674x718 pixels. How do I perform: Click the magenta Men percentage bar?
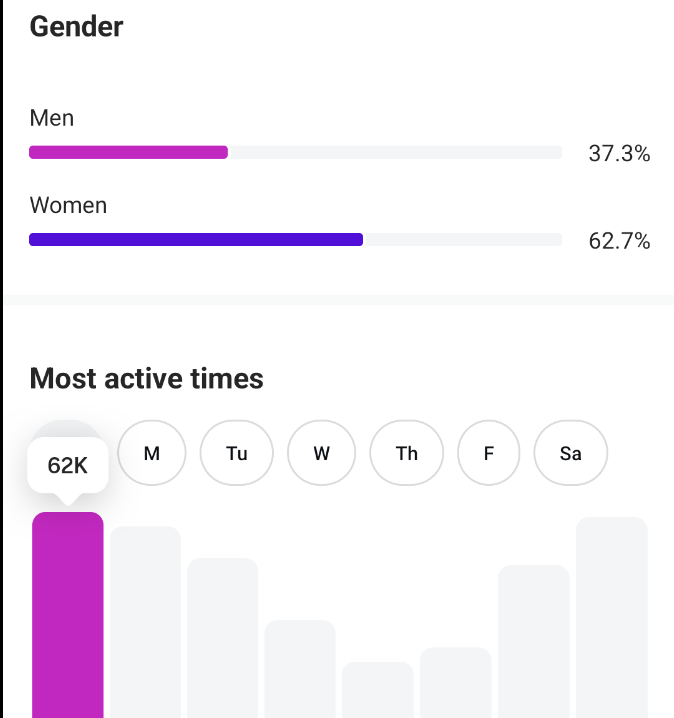(129, 153)
